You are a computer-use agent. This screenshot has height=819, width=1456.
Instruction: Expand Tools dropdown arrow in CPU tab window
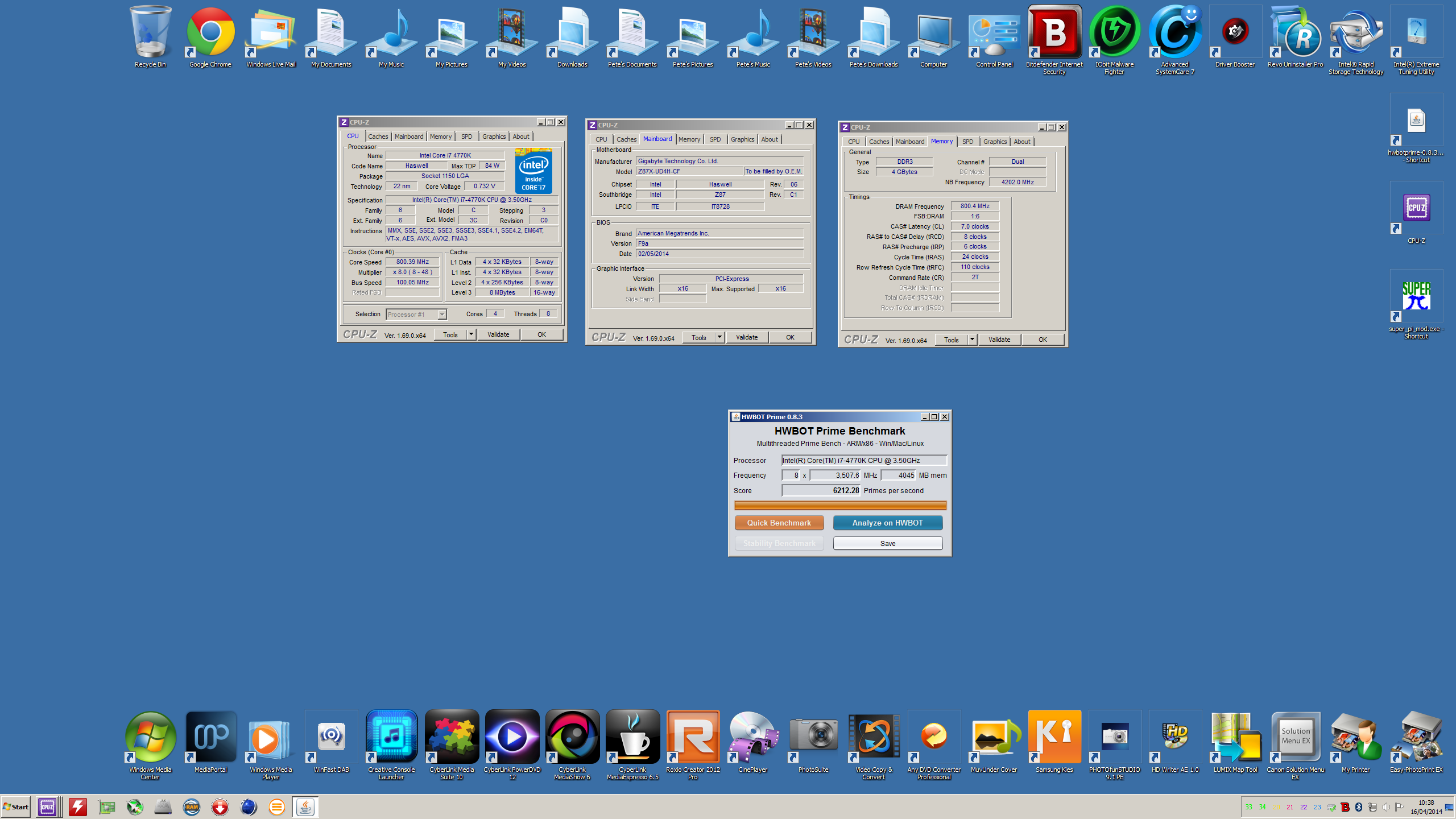point(471,334)
